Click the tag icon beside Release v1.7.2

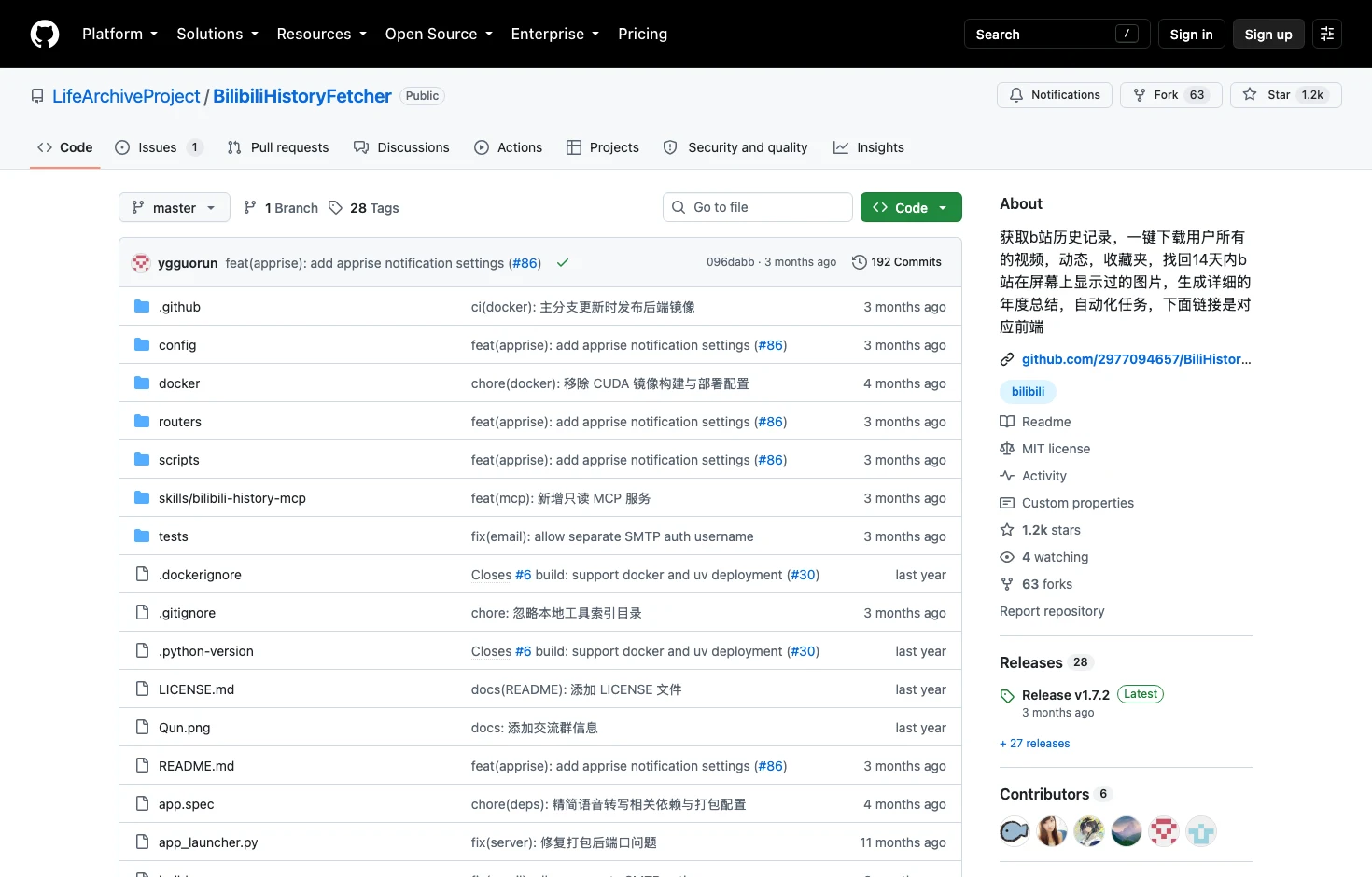click(1007, 696)
